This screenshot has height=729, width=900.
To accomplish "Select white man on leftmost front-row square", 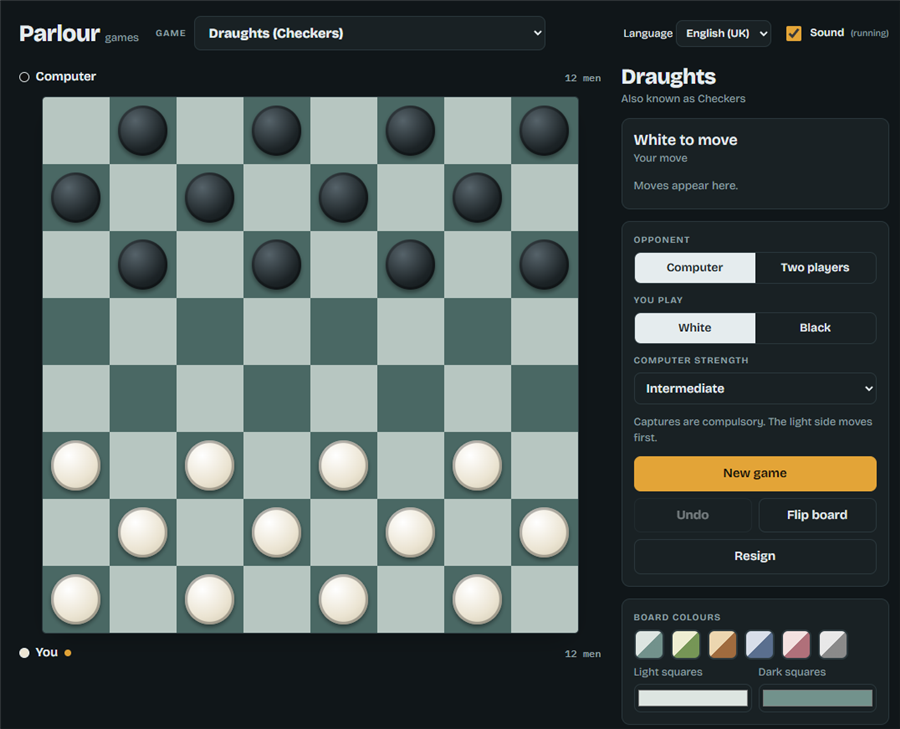I will (x=76, y=465).
